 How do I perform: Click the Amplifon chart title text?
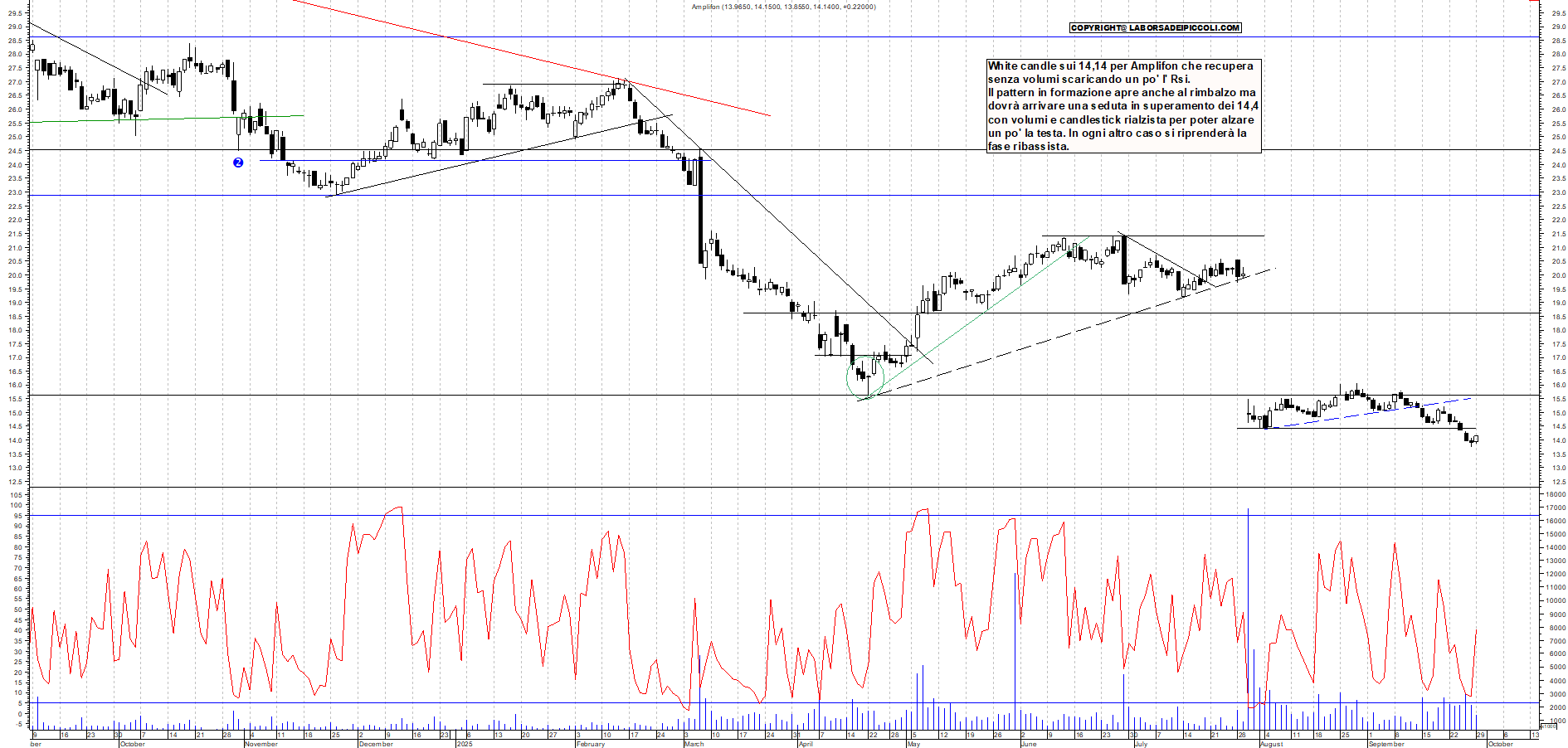point(783,7)
